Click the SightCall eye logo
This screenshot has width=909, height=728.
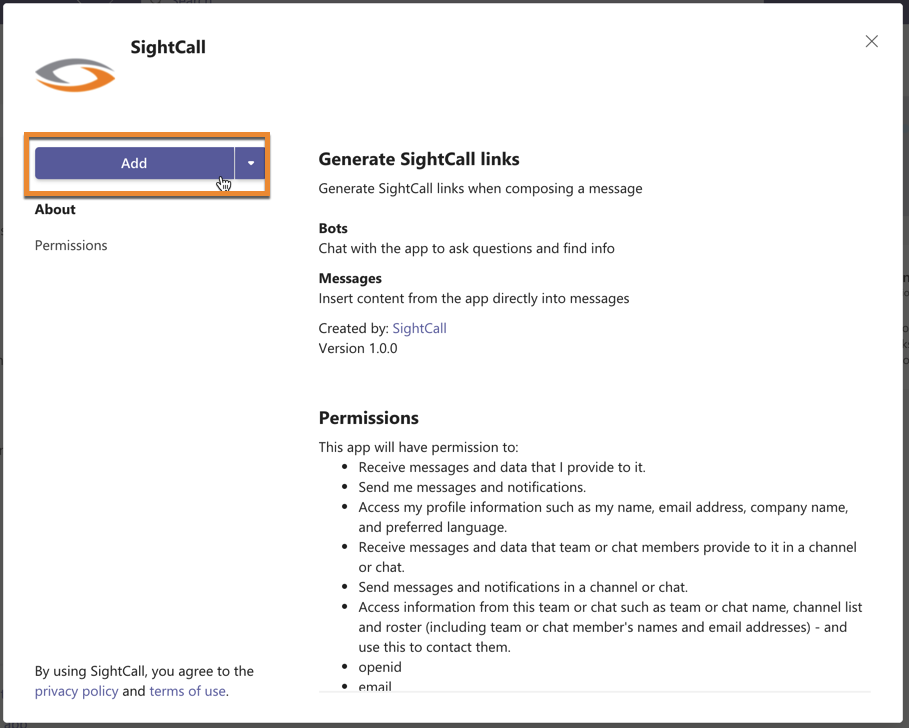point(75,75)
